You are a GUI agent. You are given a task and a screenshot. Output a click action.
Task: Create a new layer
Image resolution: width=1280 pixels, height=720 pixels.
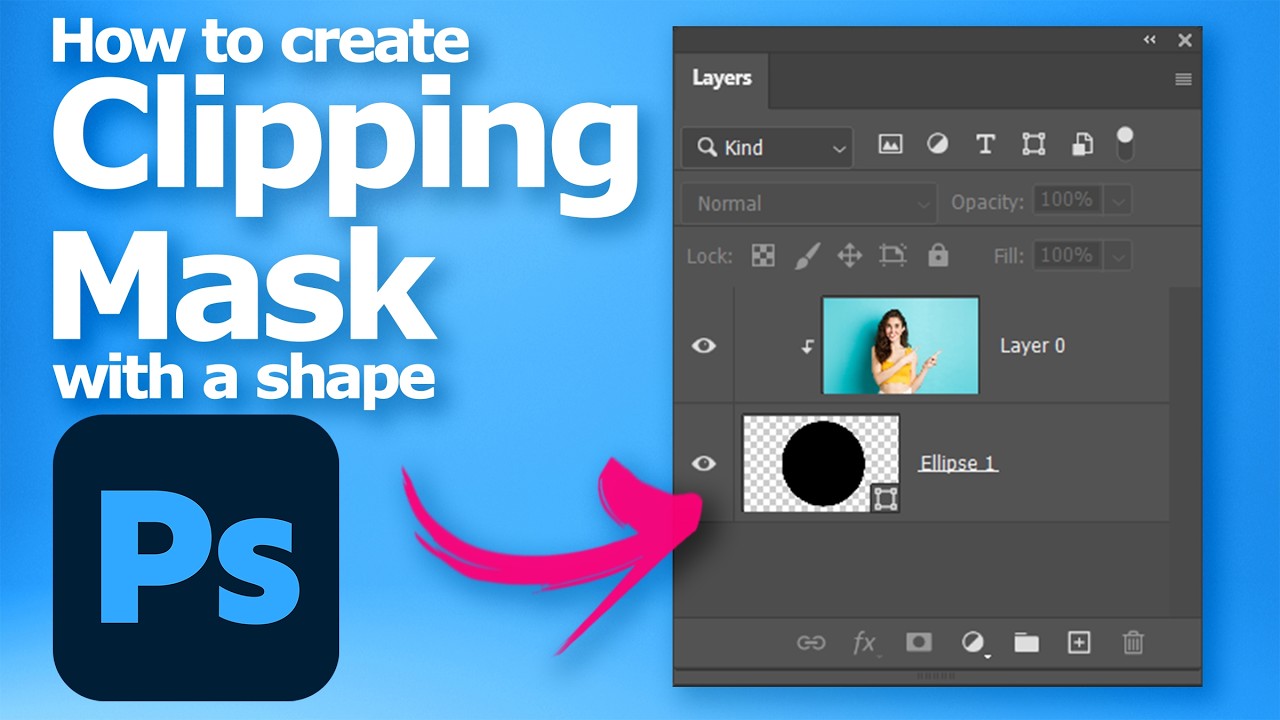tap(1079, 643)
